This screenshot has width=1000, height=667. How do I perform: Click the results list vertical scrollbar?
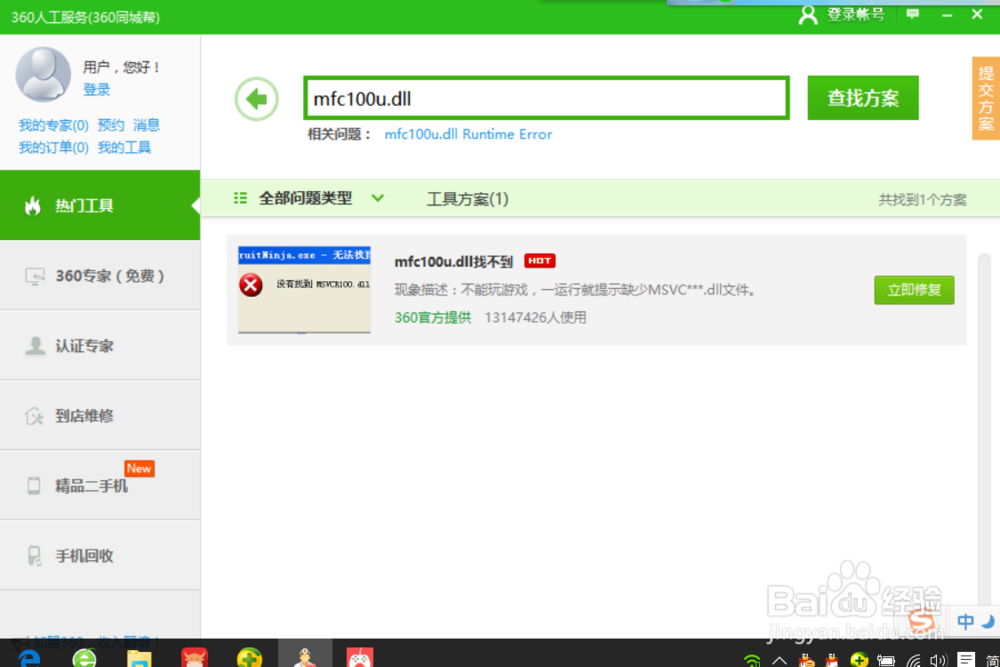tap(984, 434)
